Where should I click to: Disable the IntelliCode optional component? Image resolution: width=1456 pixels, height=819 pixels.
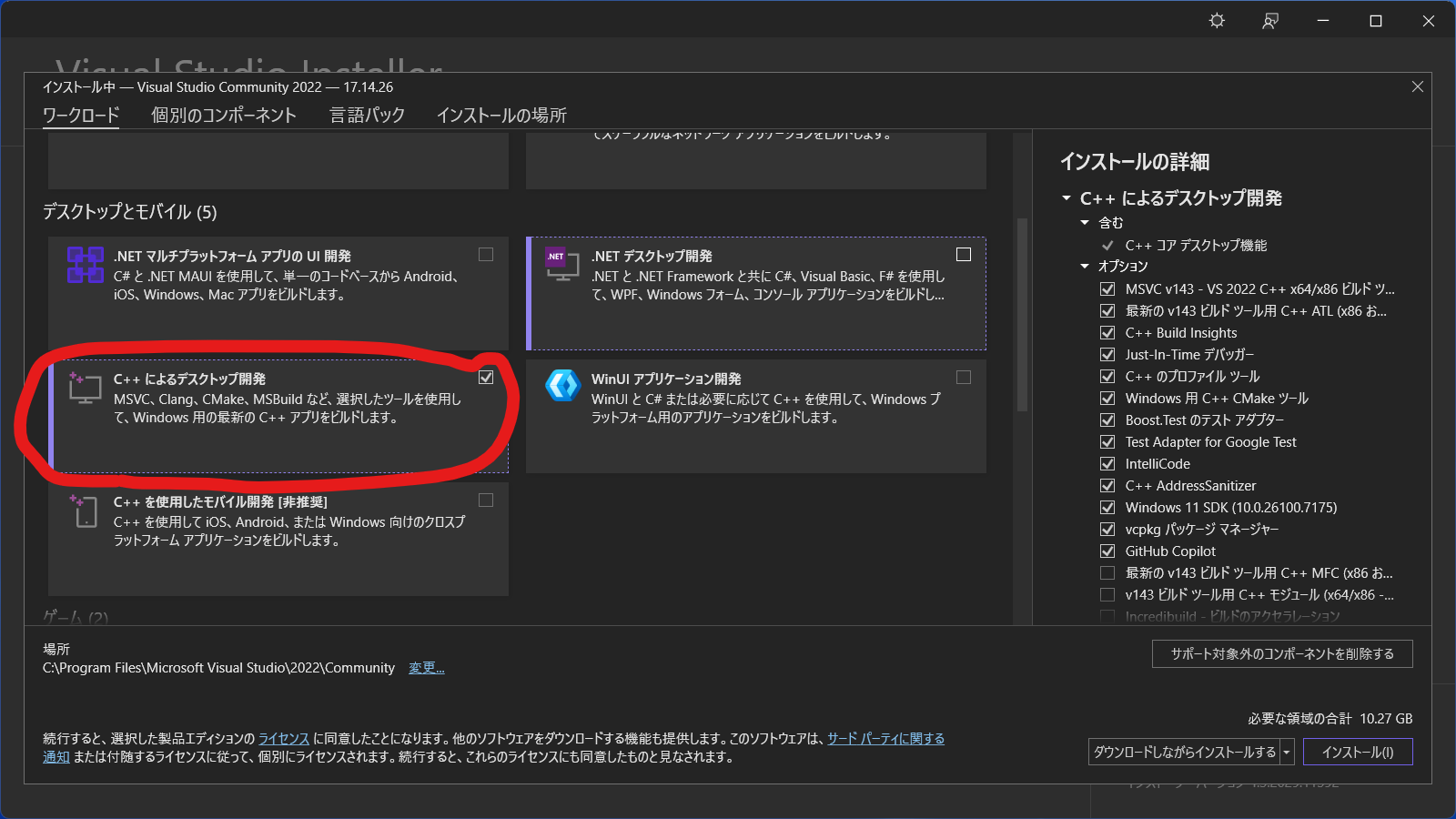click(x=1107, y=464)
